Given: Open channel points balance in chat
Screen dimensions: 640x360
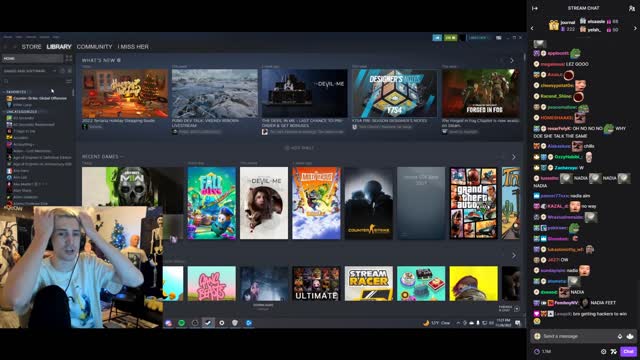Looking at the screenshot, I should [x=542, y=351].
